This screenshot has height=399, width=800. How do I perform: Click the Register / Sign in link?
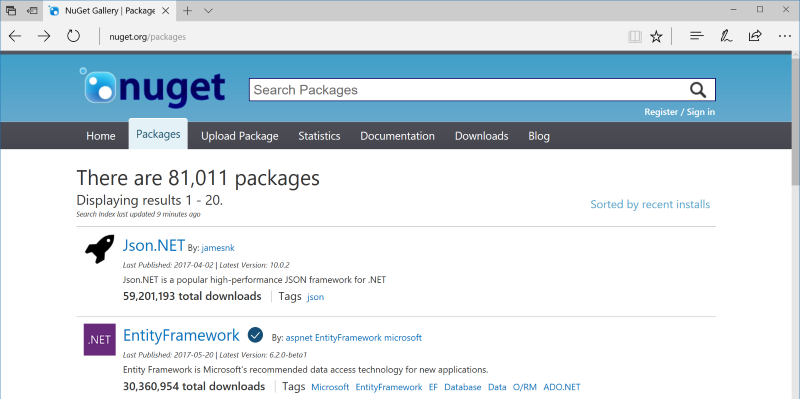(680, 112)
